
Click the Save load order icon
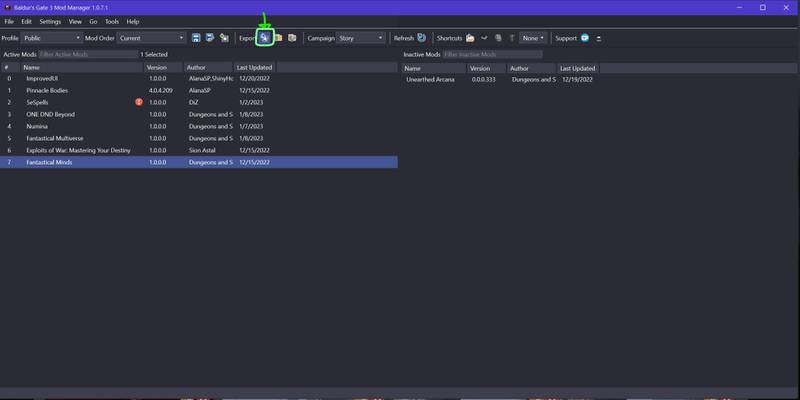click(196, 38)
